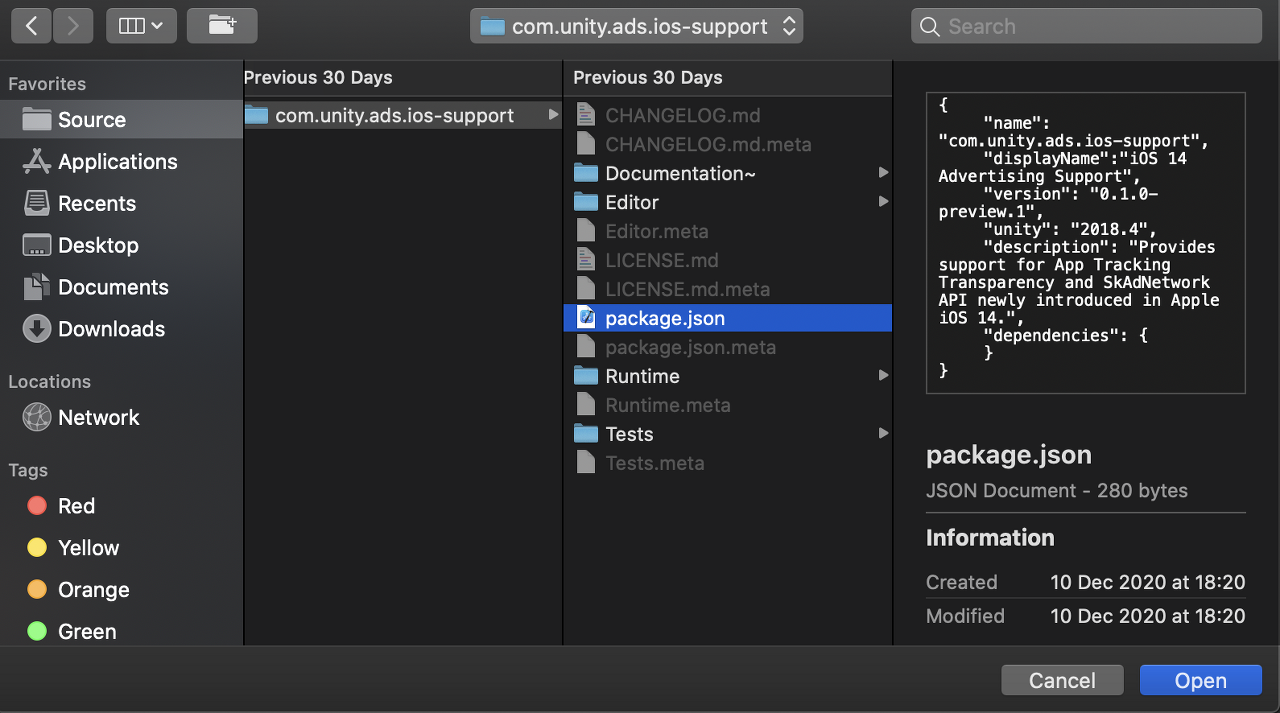Screen dimensions: 1280x713
Task: Expand arrow next to com.unity.ads.ios-support folder
Action: 553,115
